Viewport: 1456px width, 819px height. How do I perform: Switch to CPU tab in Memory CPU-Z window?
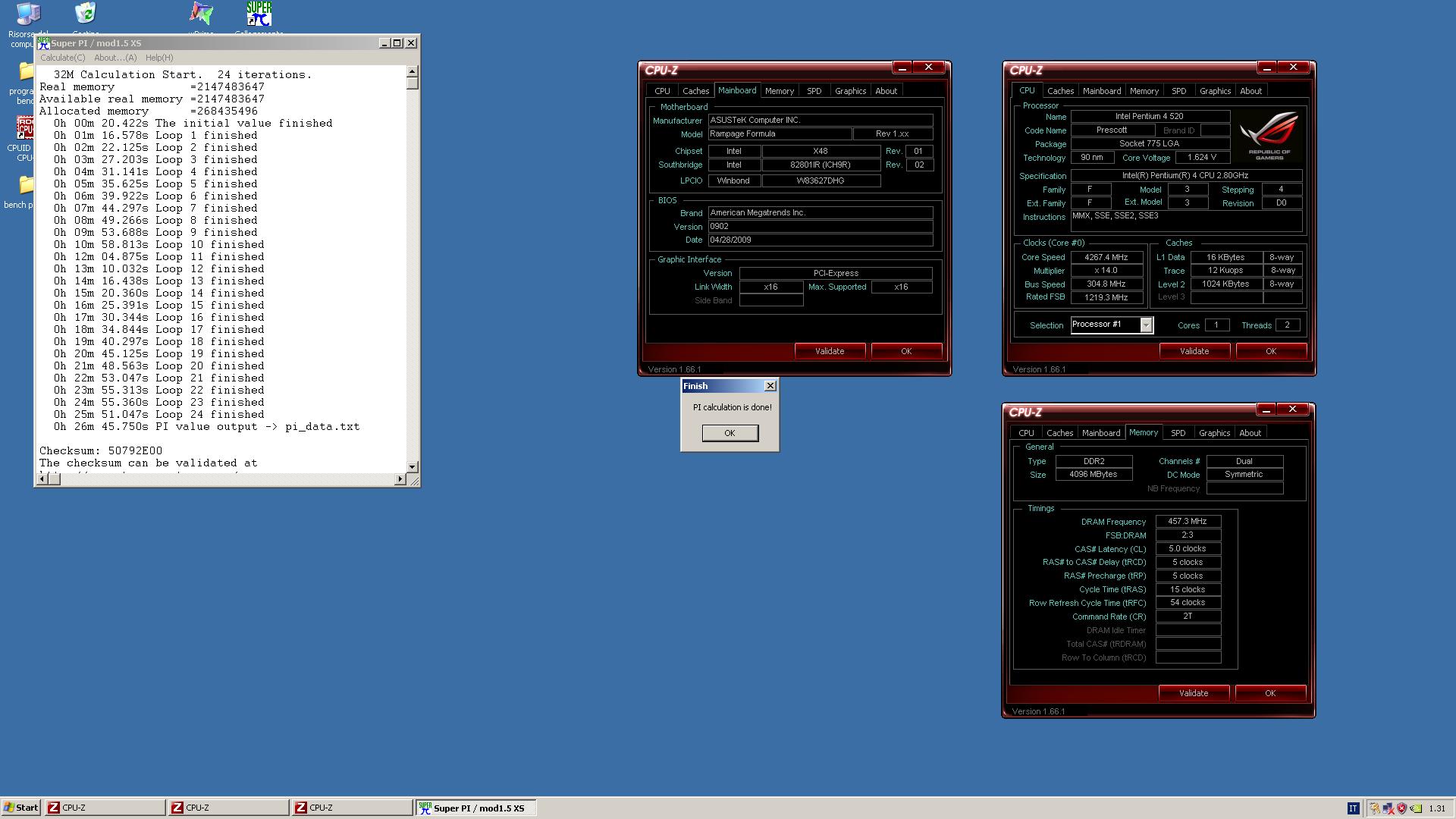tap(1026, 433)
